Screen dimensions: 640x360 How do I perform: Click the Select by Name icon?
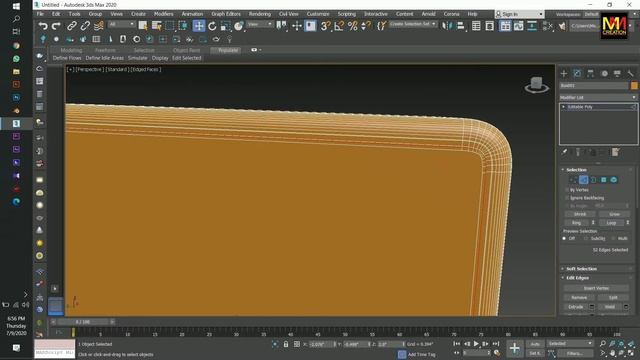tap(156, 26)
